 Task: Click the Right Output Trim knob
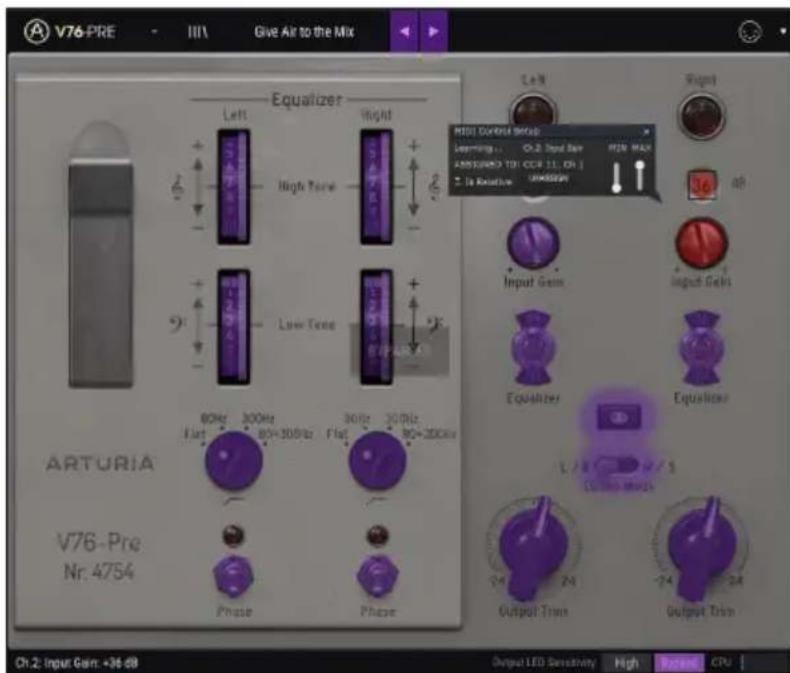tap(702, 547)
